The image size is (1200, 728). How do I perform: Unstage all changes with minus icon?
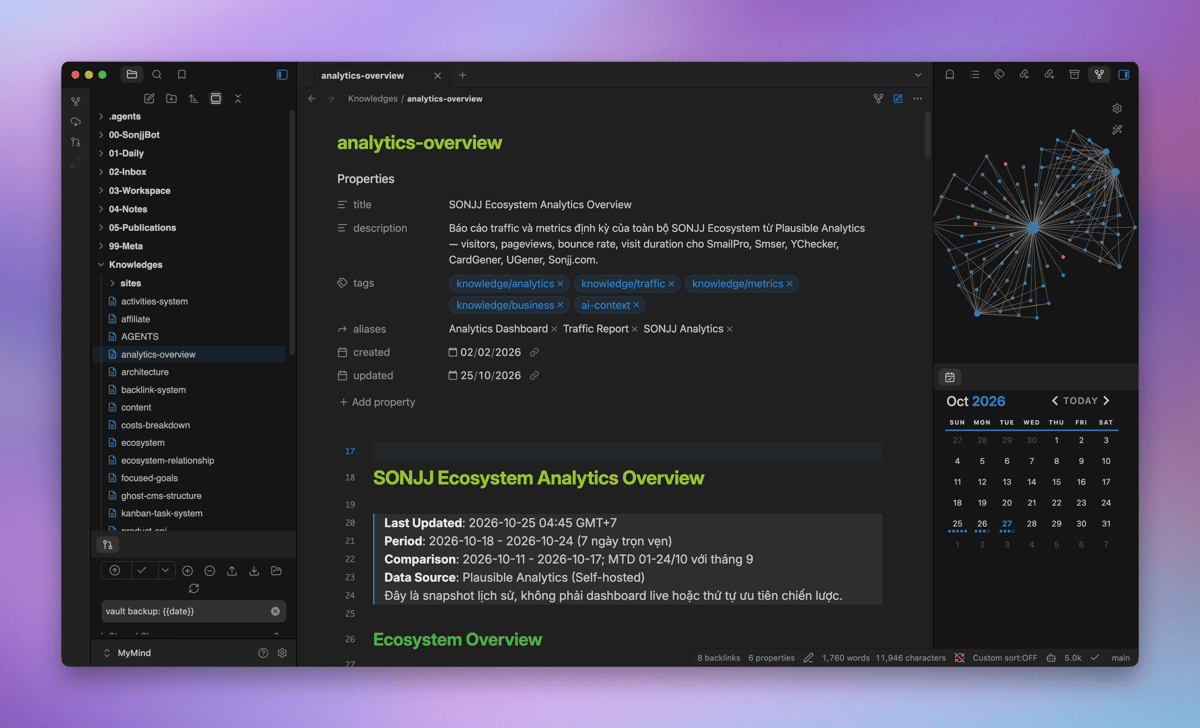click(209, 571)
